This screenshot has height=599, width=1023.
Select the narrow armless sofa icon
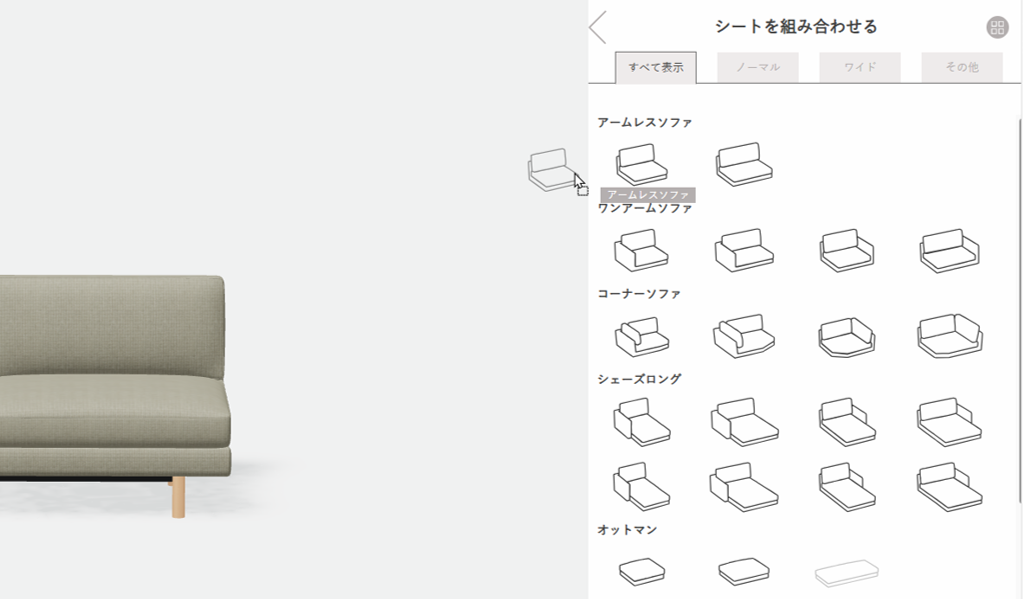pyautogui.click(x=642, y=164)
